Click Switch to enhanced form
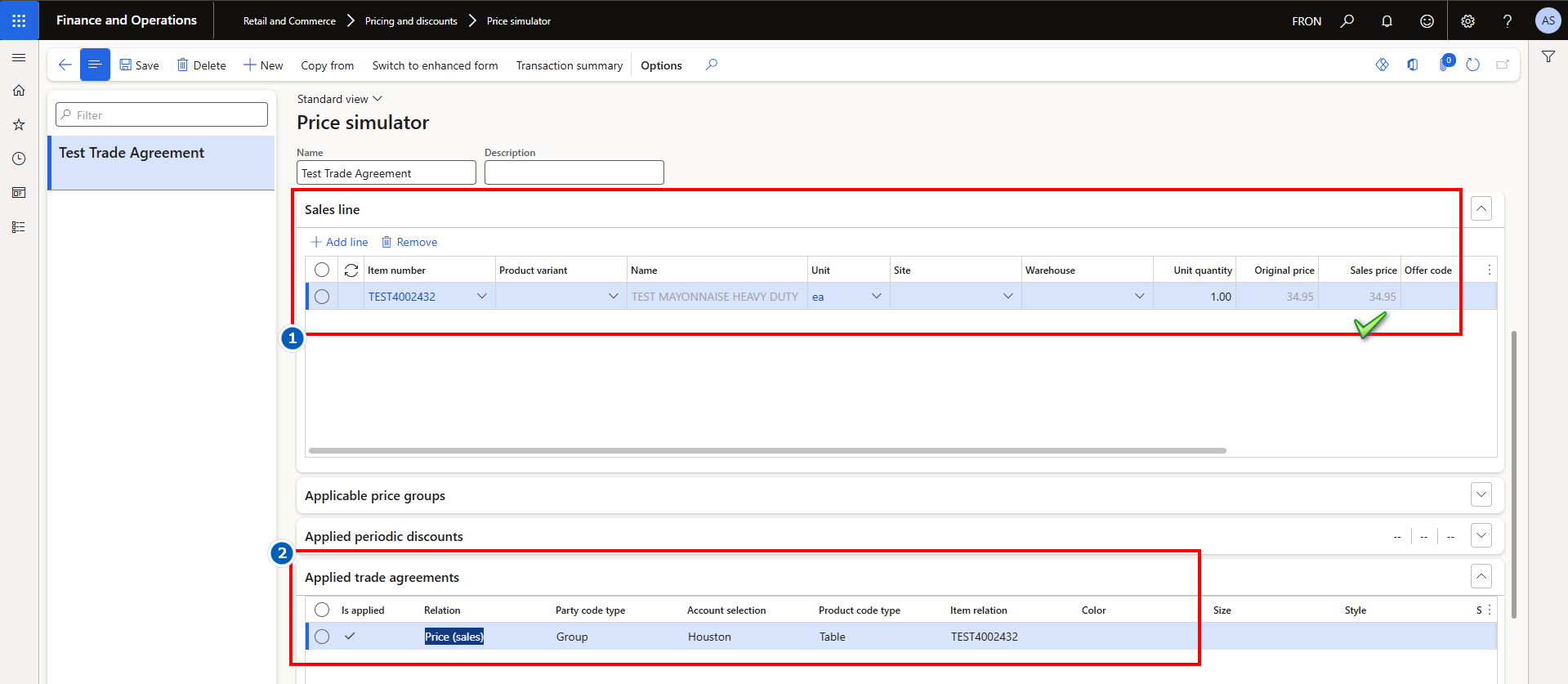 (435, 65)
